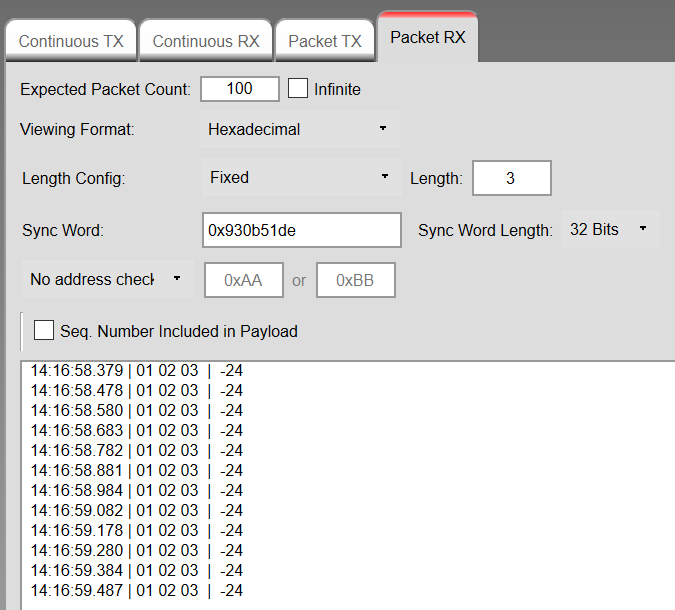Click the 0xAA address field
The height and width of the screenshot is (610, 675).
pyautogui.click(x=244, y=280)
